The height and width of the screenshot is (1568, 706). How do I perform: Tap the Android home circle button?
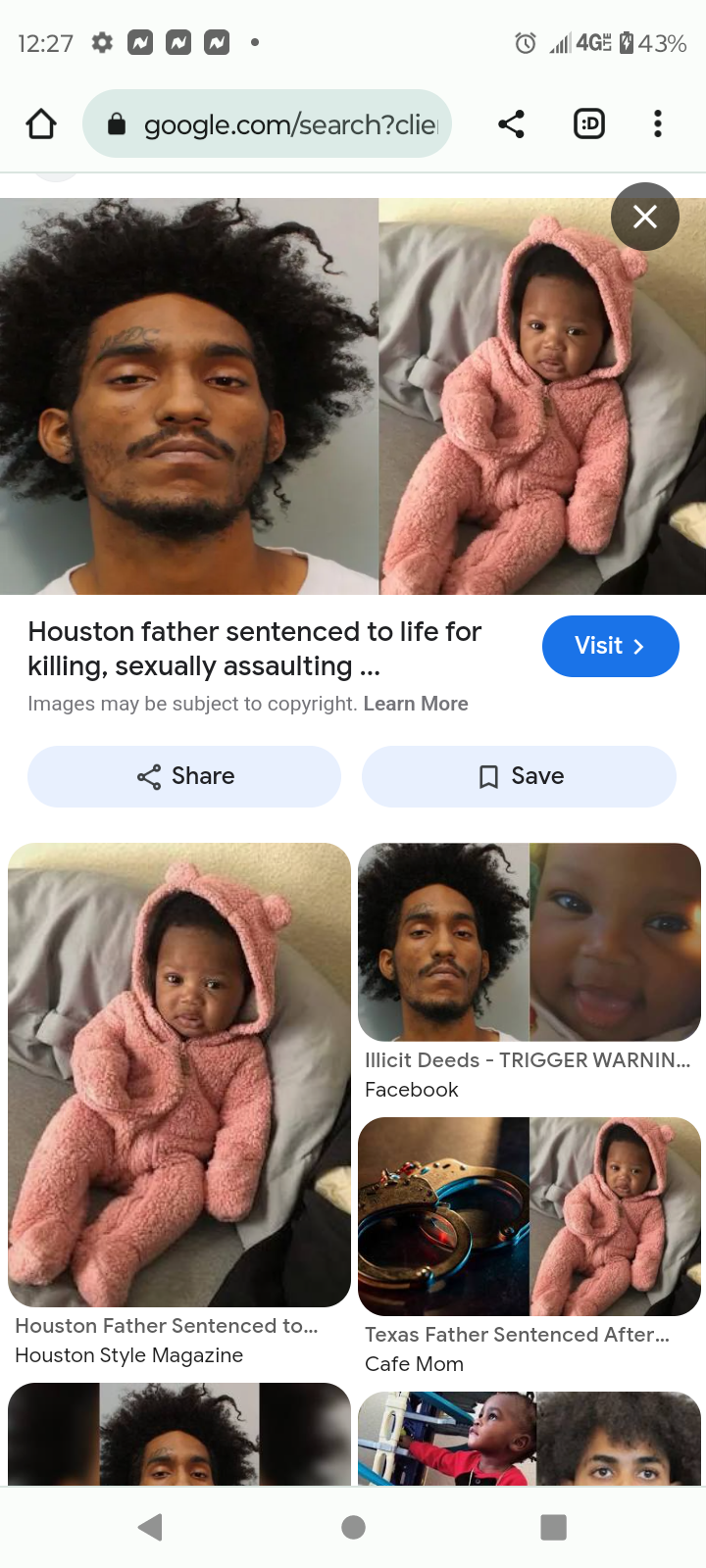354,1527
